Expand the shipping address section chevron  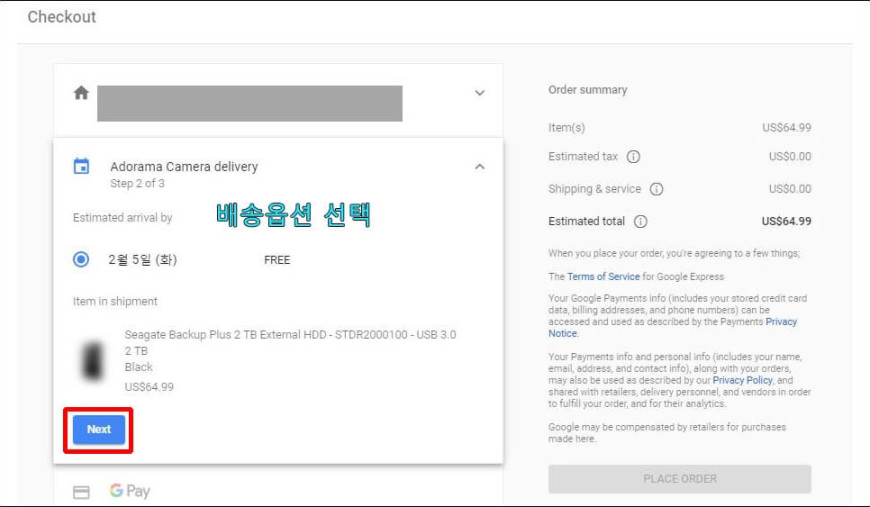coord(480,93)
